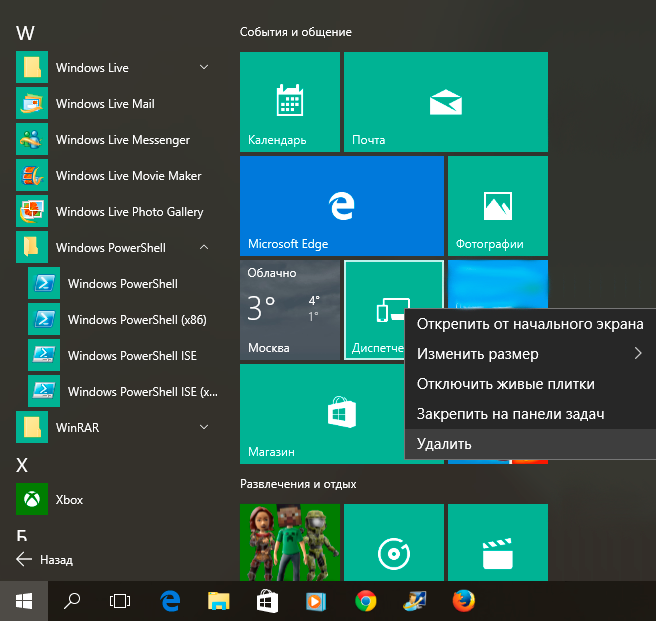The height and width of the screenshot is (621, 656).
Task: Open the Moscow weather tile
Action: point(290,310)
